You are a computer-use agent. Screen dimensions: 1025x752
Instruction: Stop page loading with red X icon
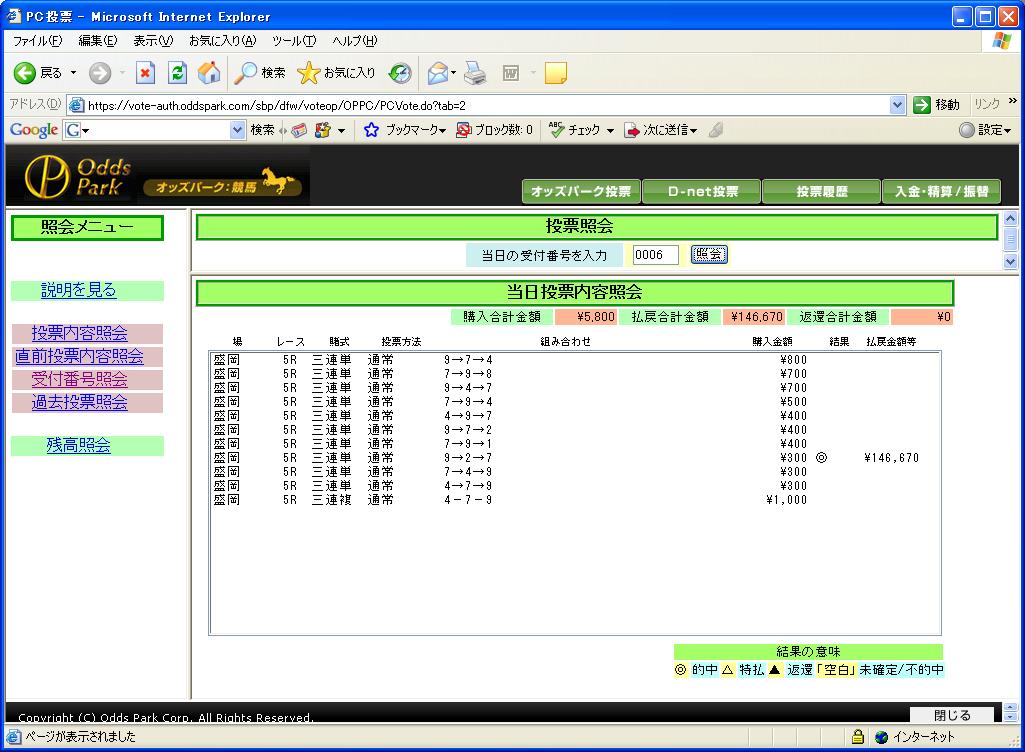tap(145, 73)
